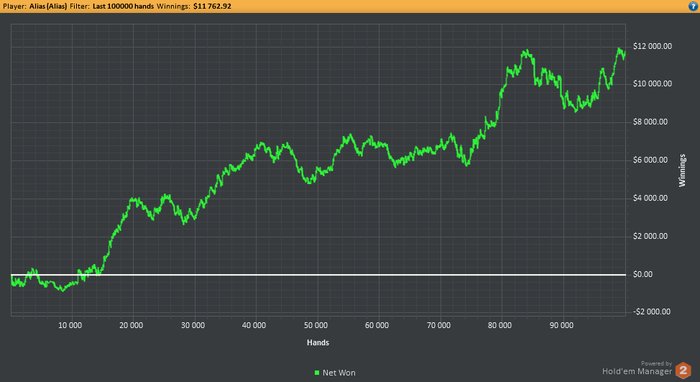Click the vertical Winnings axis title
700x382 pixels.
682,170
